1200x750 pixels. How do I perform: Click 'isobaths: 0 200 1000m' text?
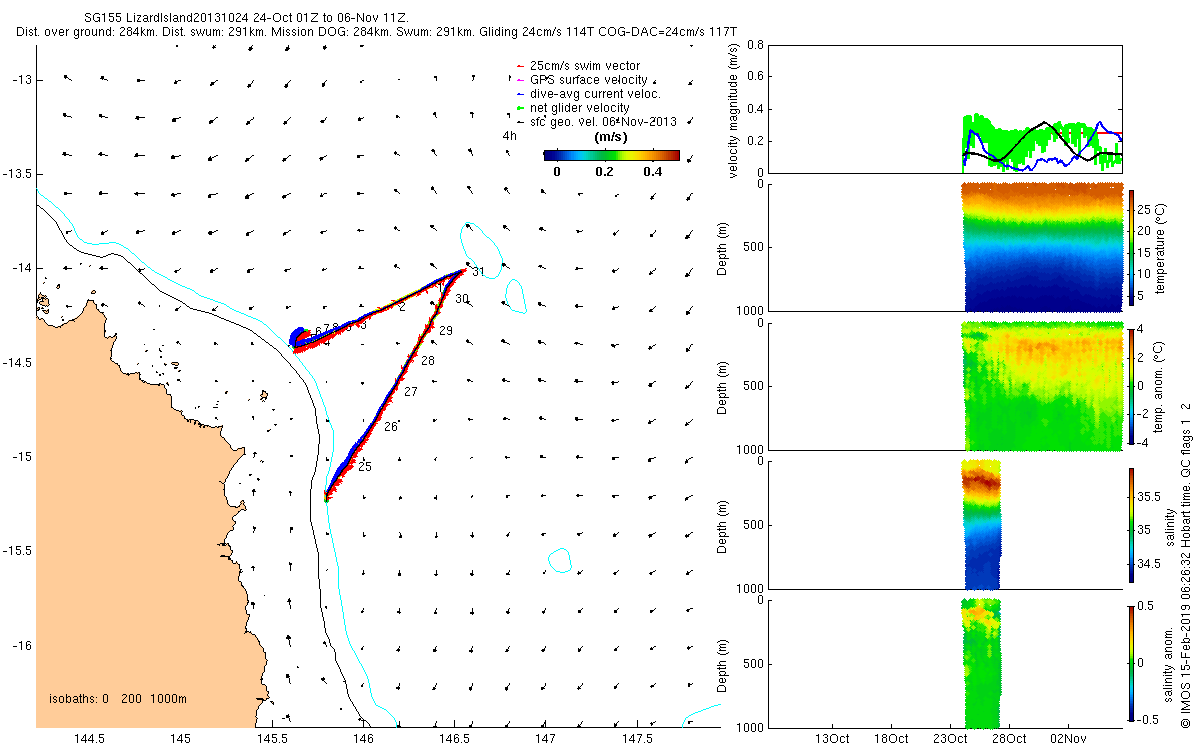[118, 698]
